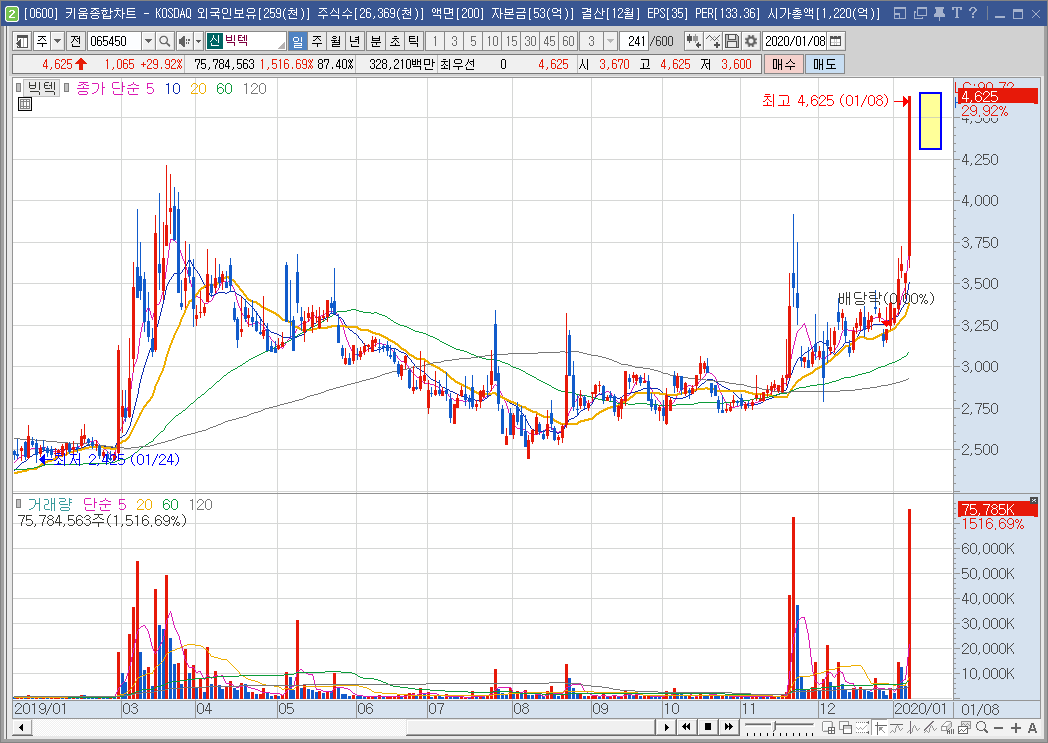Image resolution: width=1048 pixels, height=743 pixels.
Task: Focus the stock code field 065450
Action: tap(114, 41)
